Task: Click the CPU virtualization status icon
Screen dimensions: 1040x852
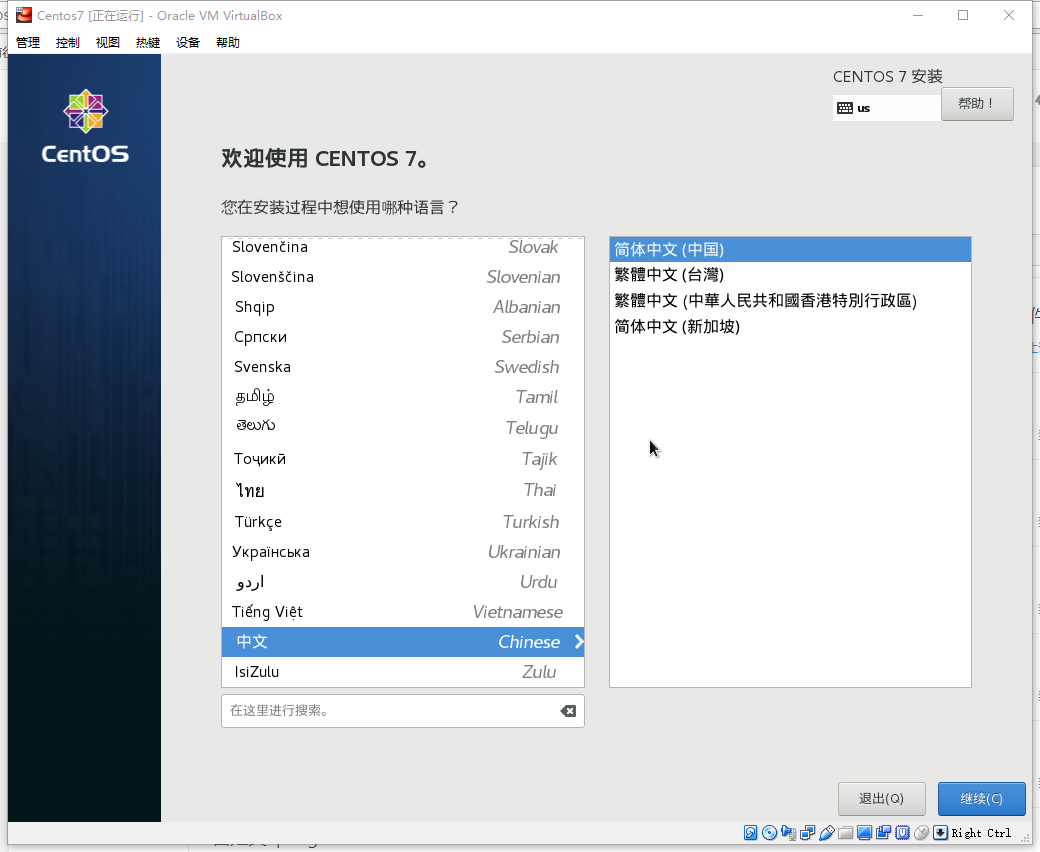Action: (x=902, y=833)
